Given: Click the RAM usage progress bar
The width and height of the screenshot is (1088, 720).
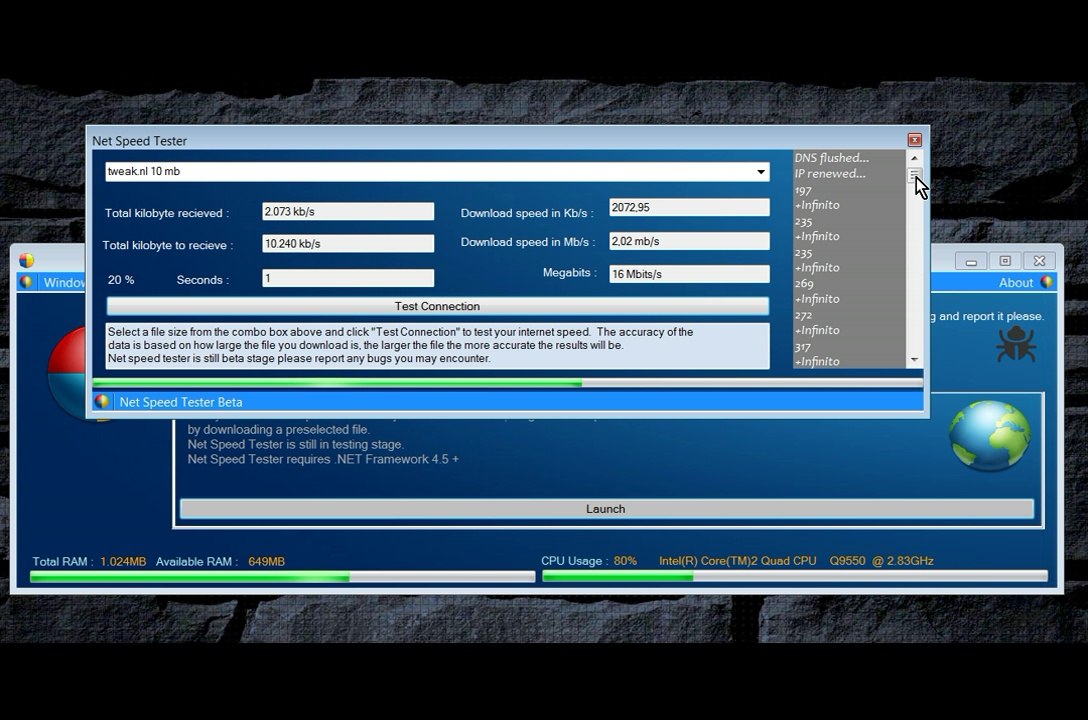Looking at the screenshot, I should 282,576.
